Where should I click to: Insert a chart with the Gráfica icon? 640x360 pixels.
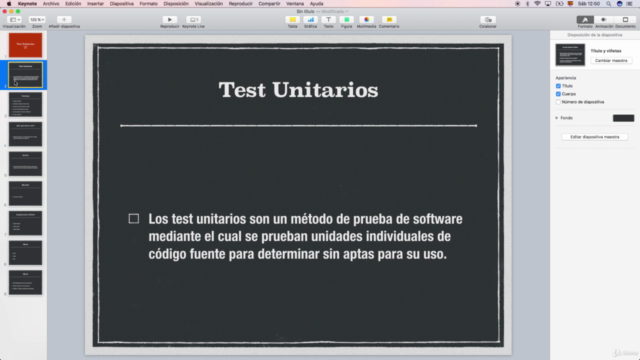pos(311,20)
